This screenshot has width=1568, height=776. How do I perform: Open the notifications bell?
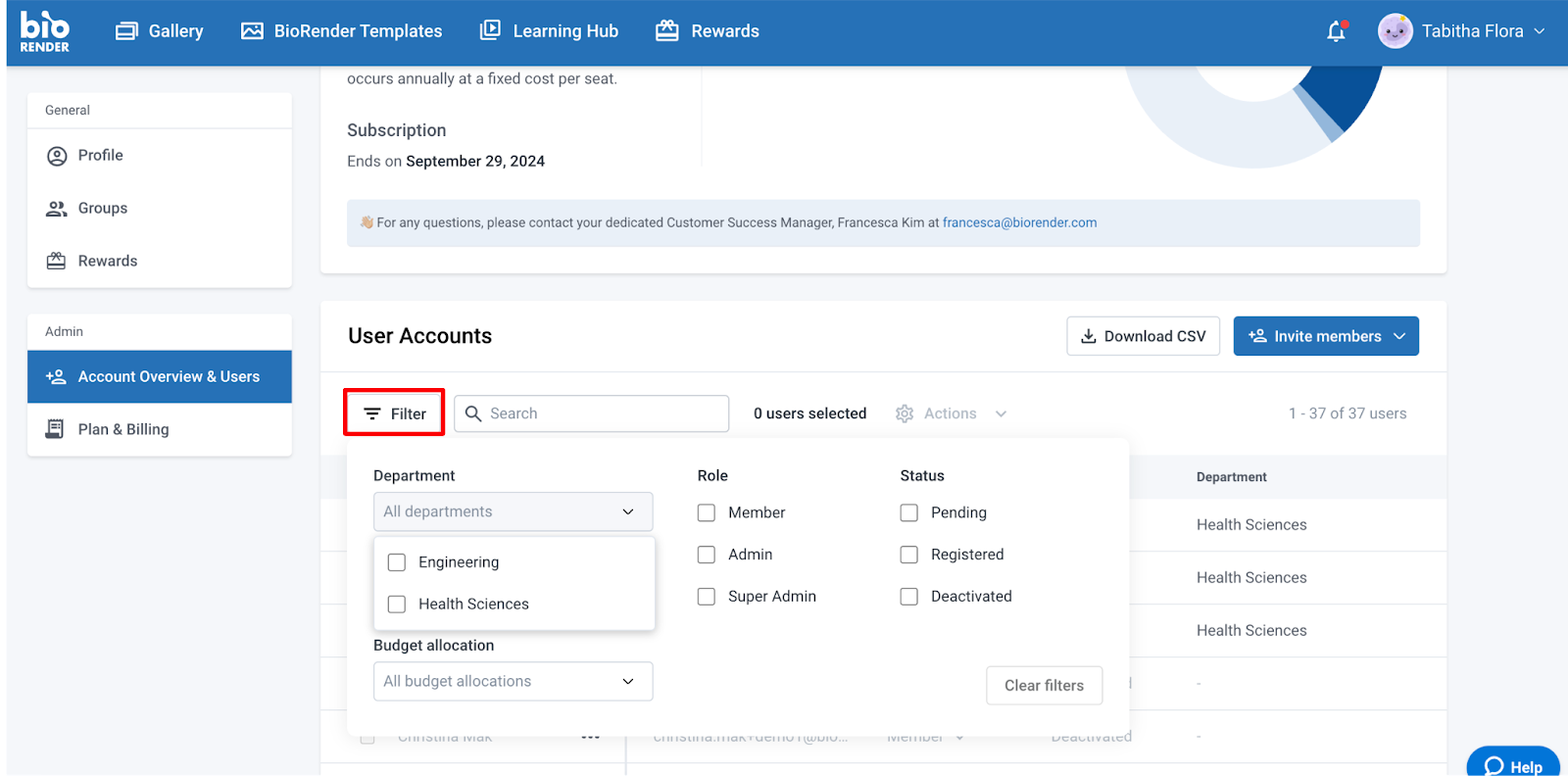click(1336, 31)
